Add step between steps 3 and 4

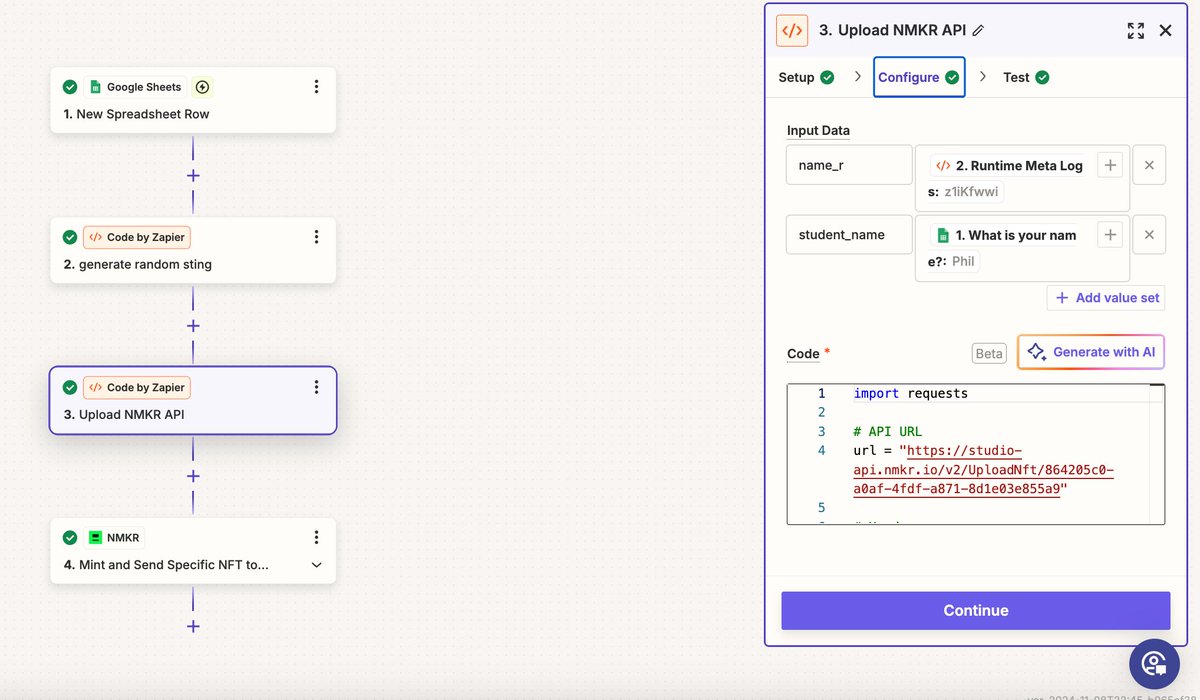click(193, 476)
